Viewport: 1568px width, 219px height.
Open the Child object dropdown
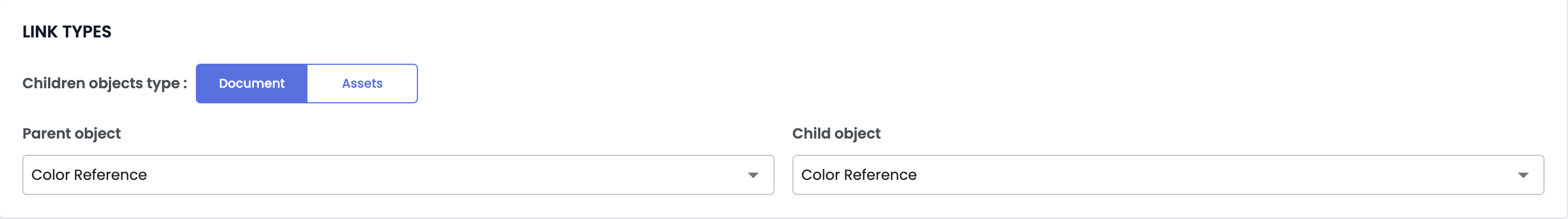click(1168, 175)
